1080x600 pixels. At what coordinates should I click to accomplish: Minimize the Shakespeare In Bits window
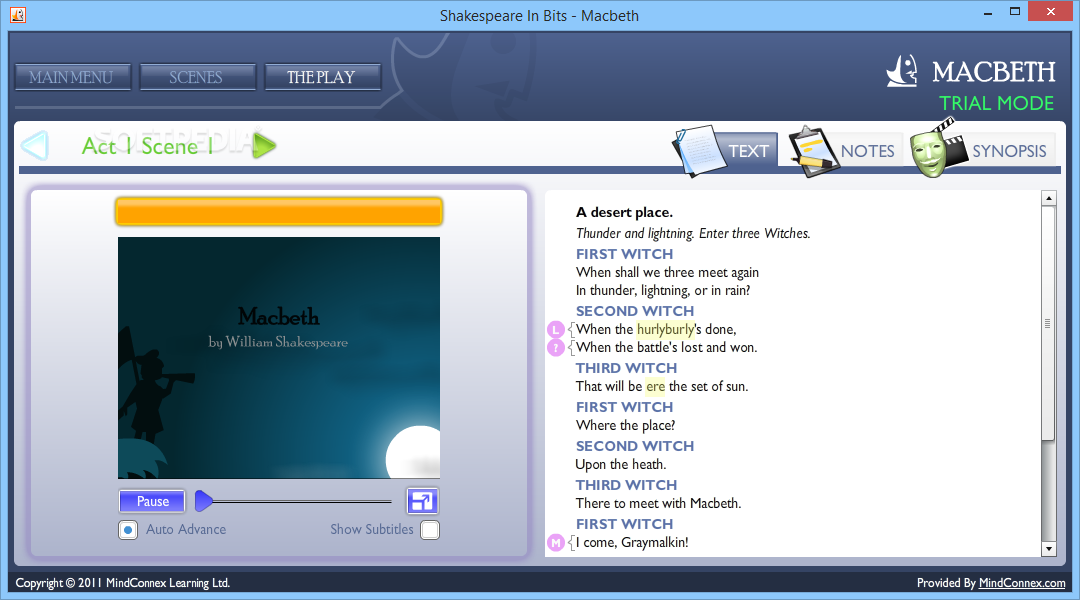pyautogui.click(x=988, y=12)
